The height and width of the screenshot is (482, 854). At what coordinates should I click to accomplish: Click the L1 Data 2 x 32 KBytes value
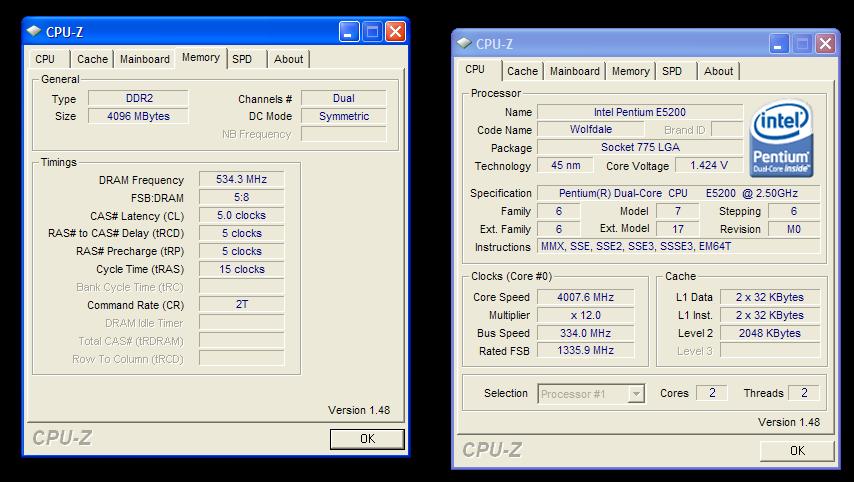pos(770,297)
